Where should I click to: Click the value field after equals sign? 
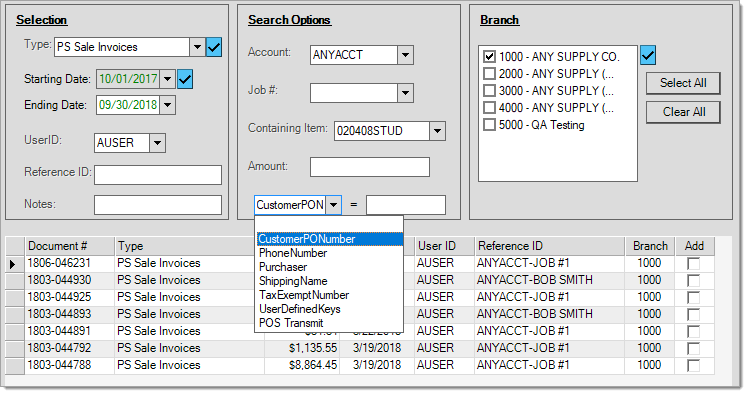406,205
